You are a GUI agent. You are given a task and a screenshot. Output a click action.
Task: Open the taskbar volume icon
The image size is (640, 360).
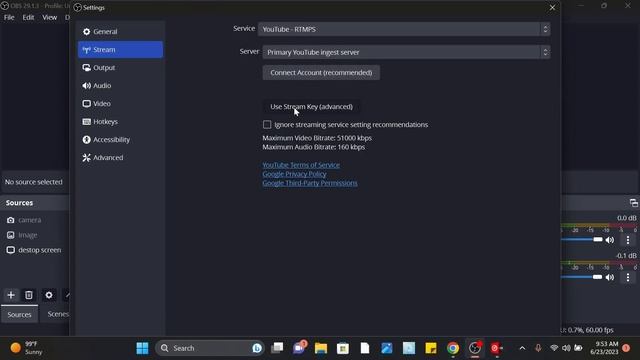coord(566,348)
